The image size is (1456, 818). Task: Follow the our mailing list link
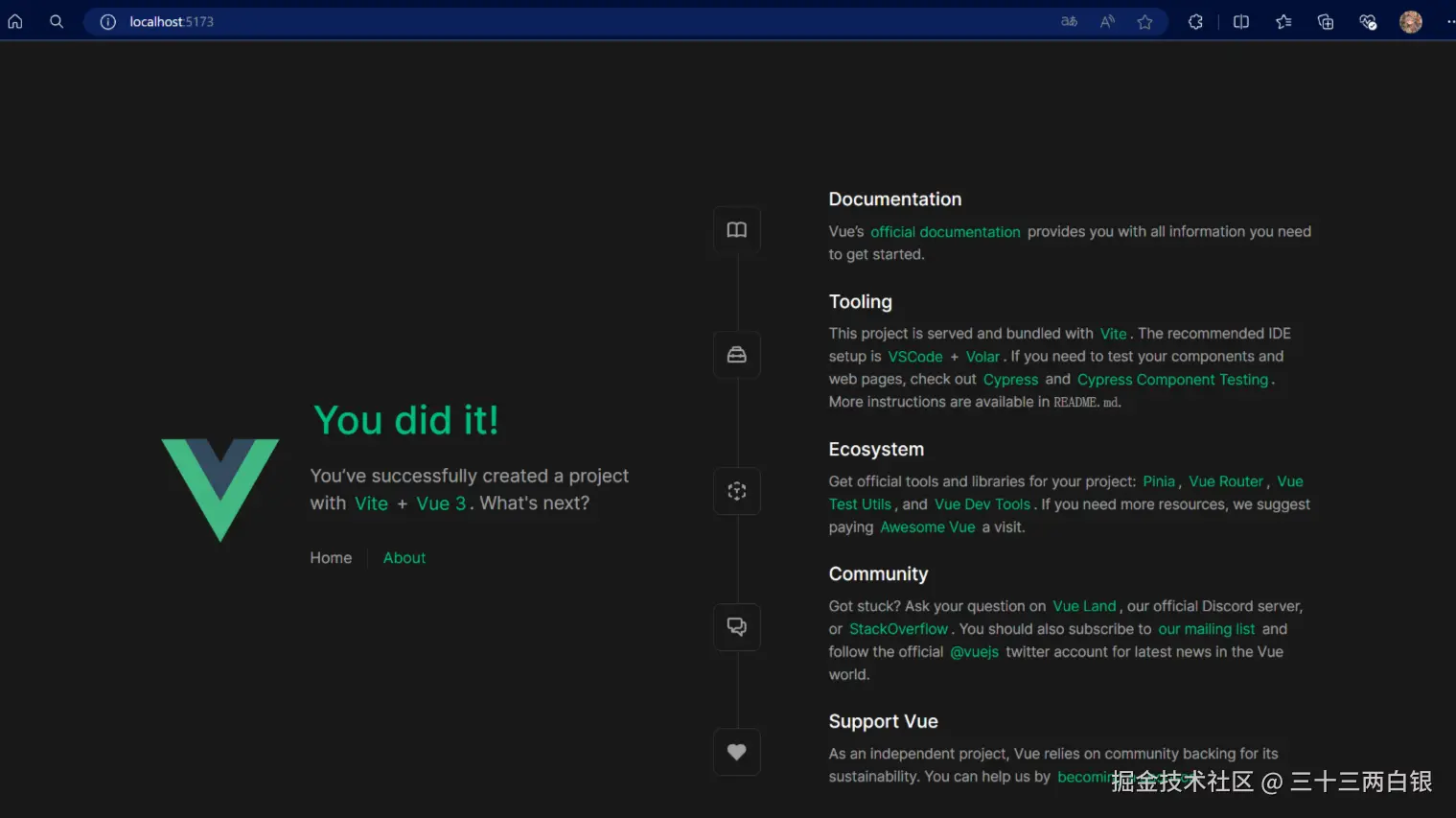1206,629
